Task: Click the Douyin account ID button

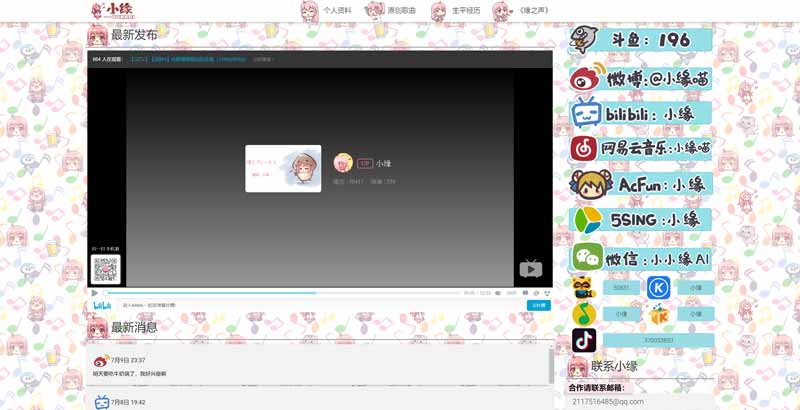Action: [659, 340]
